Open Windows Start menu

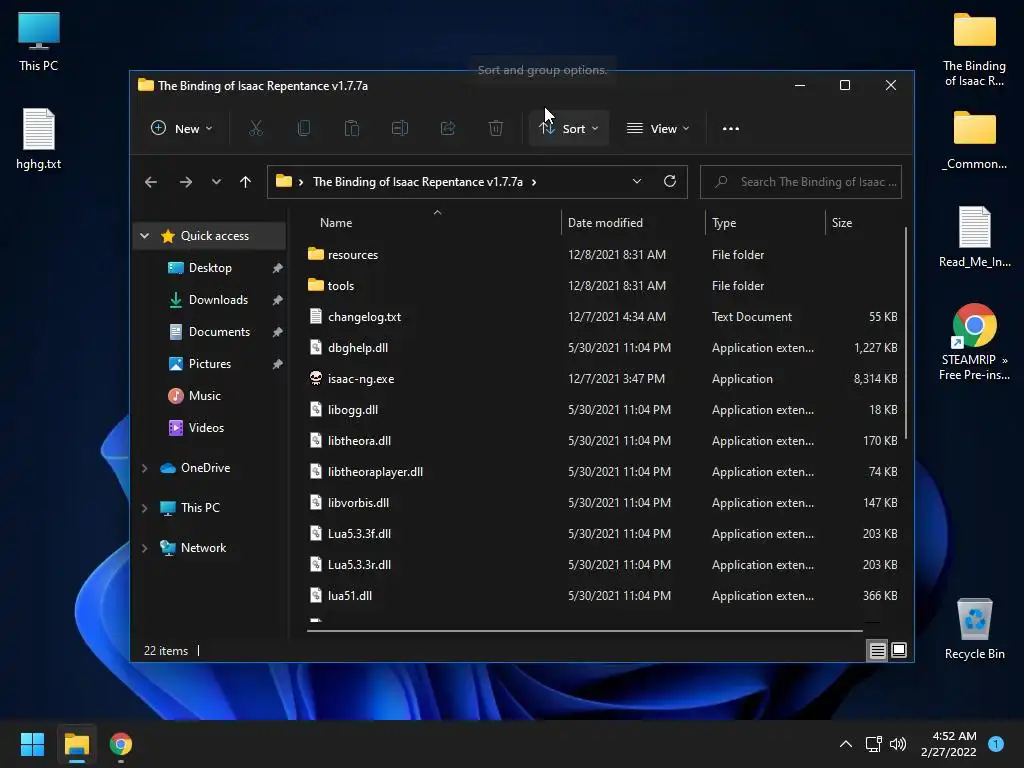coord(32,744)
